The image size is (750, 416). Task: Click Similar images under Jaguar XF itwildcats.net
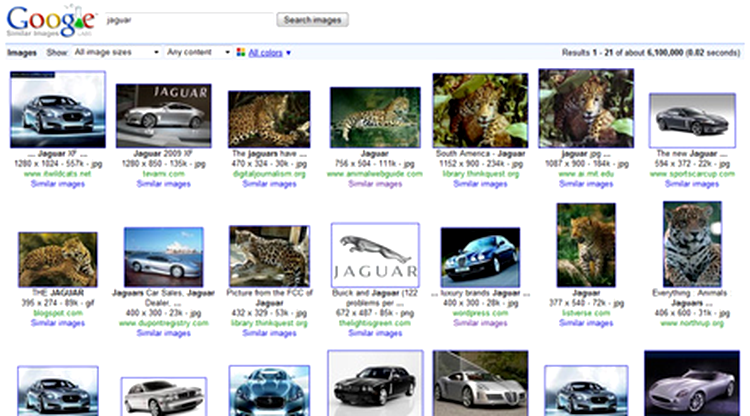click(x=58, y=184)
